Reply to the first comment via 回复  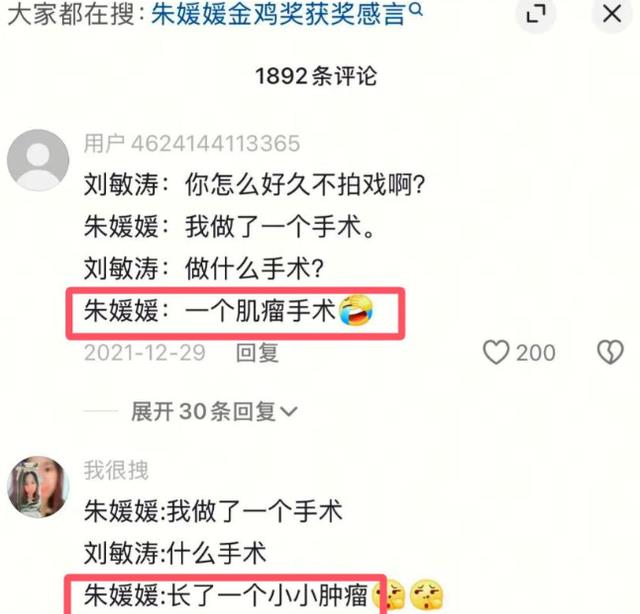point(257,353)
